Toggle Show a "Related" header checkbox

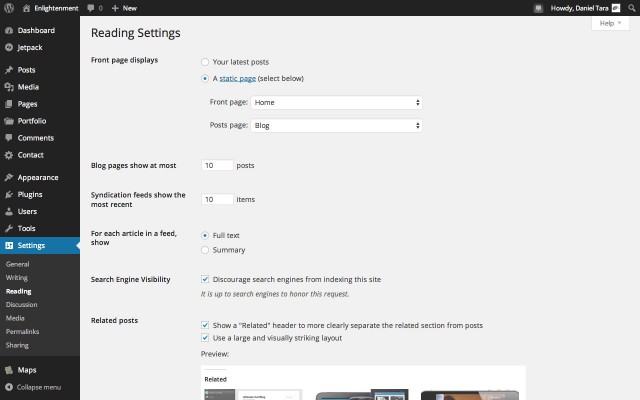(x=205, y=325)
